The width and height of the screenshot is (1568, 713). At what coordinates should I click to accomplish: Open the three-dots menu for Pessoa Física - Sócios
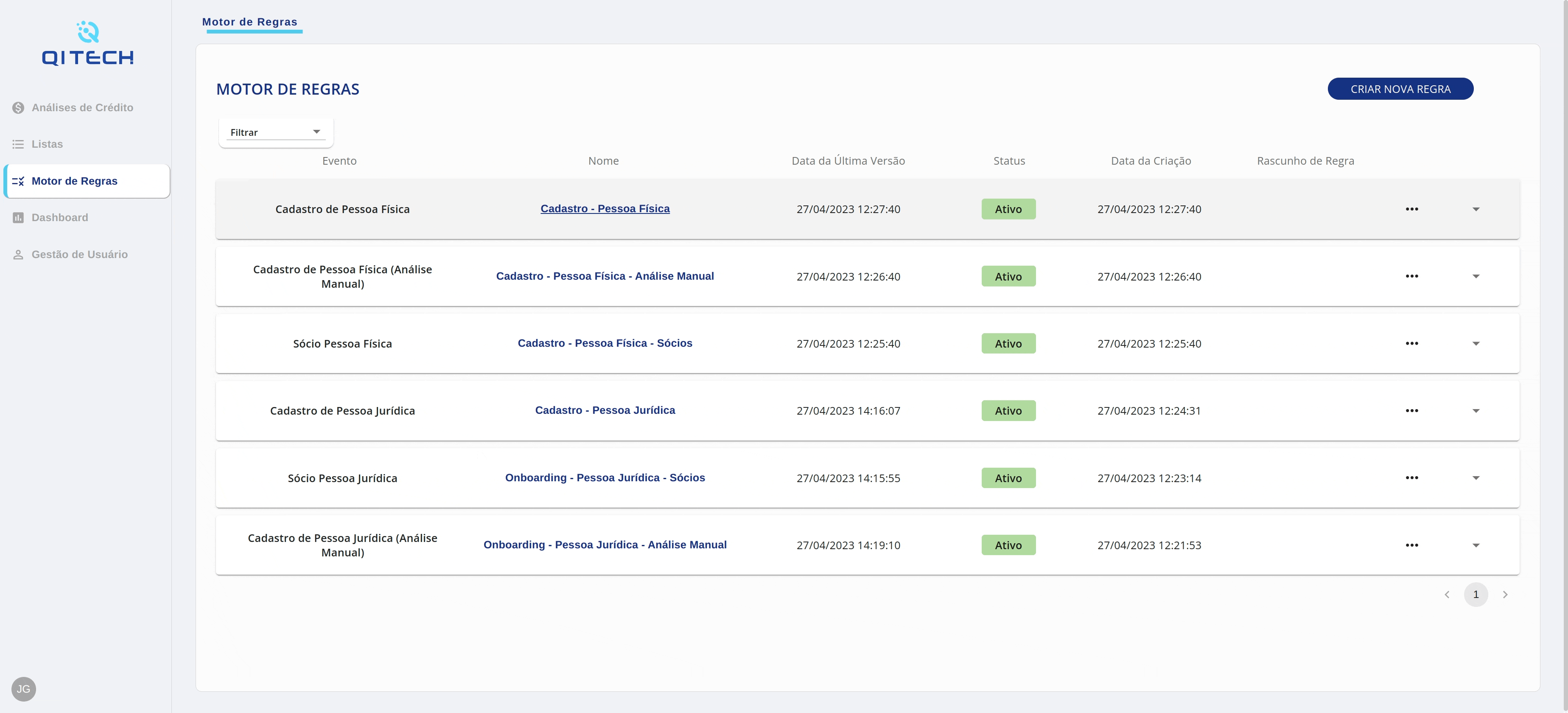click(1412, 344)
